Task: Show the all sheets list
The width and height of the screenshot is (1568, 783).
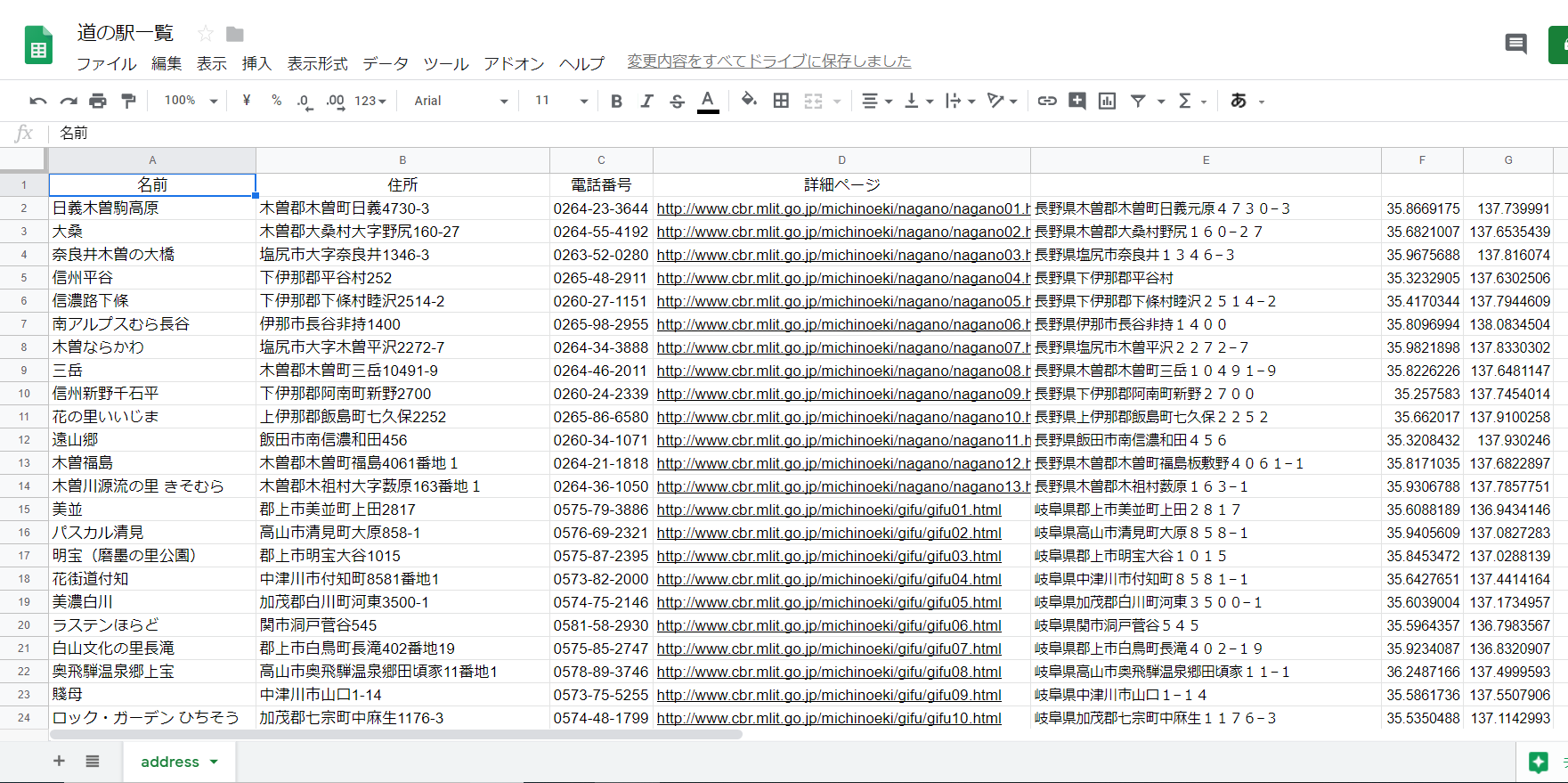Action: pyautogui.click(x=93, y=761)
